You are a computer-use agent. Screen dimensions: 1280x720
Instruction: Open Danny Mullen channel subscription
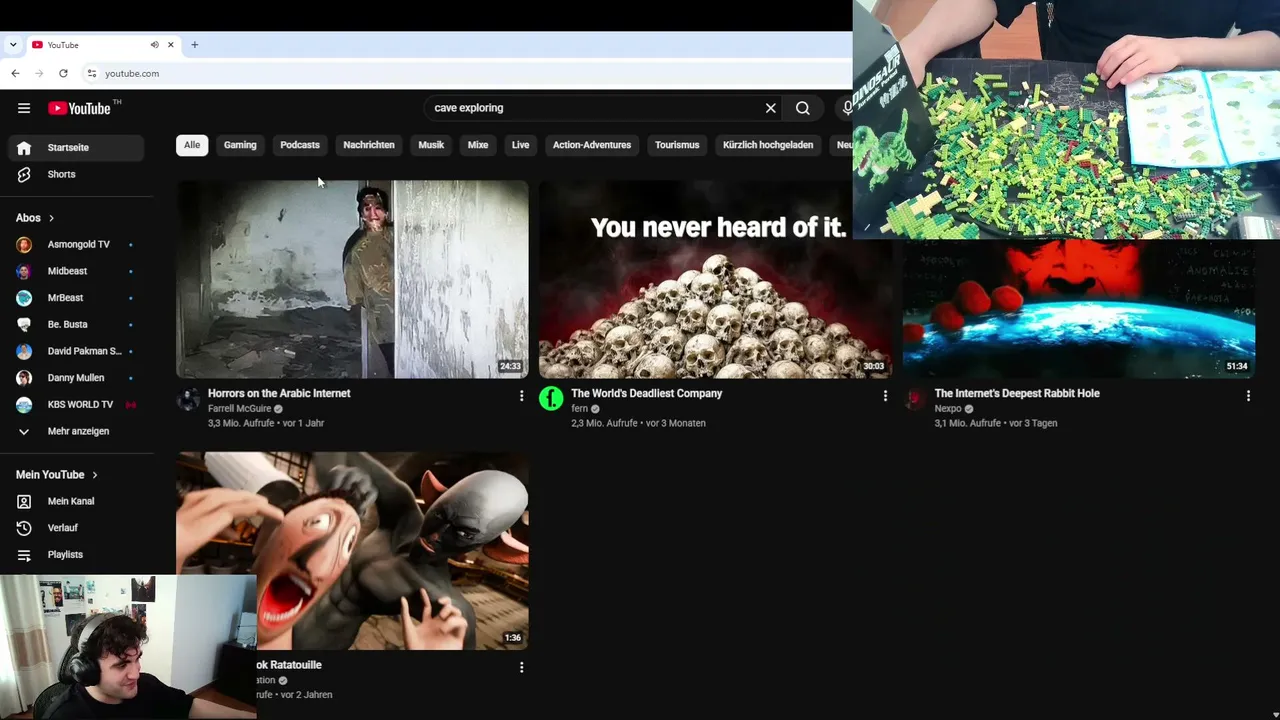click(77, 378)
